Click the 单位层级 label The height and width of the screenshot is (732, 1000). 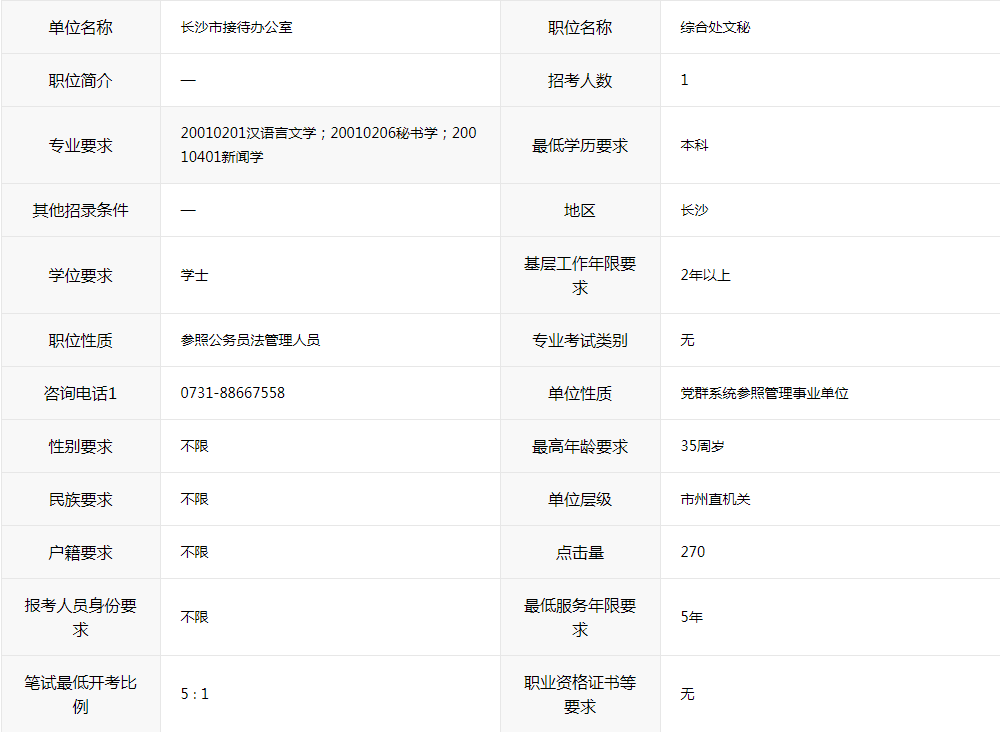[x=580, y=499]
